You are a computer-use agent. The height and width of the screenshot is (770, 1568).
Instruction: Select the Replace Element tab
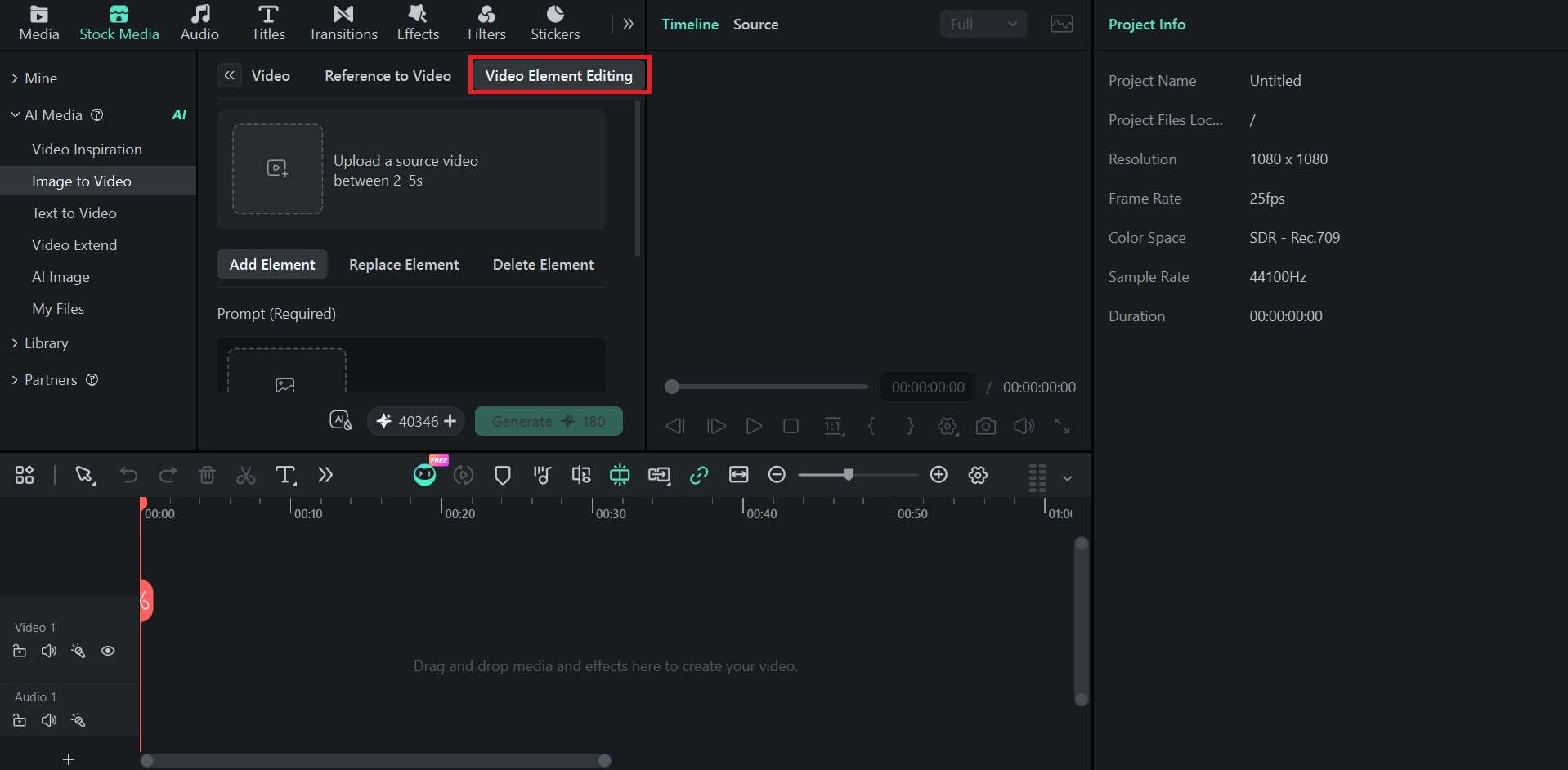[404, 265]
